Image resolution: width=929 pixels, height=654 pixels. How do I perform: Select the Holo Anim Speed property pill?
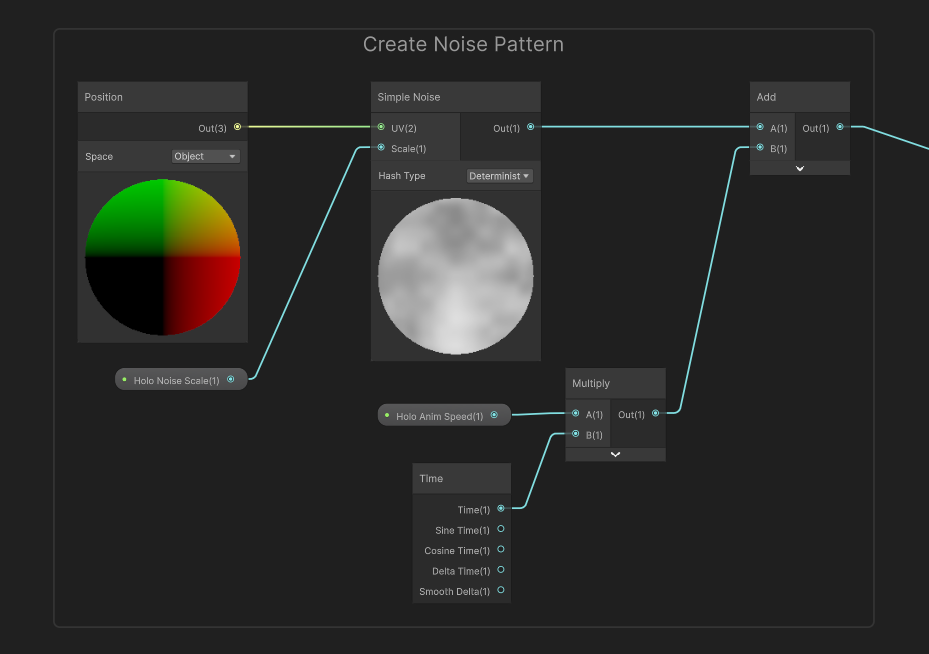click(440, 414)
